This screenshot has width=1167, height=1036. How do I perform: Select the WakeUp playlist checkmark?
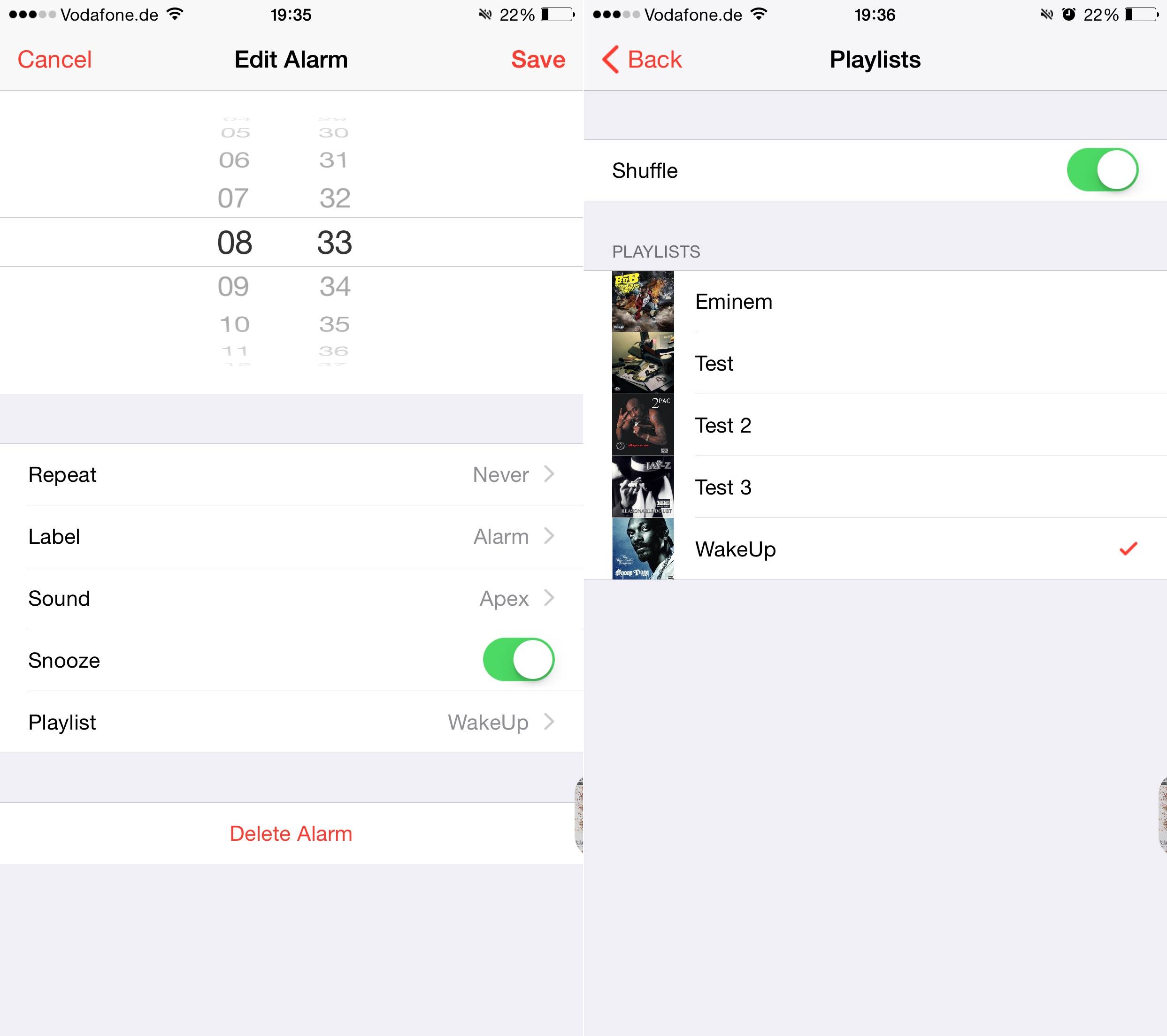pyautogui.click(x=1128, y=548)
